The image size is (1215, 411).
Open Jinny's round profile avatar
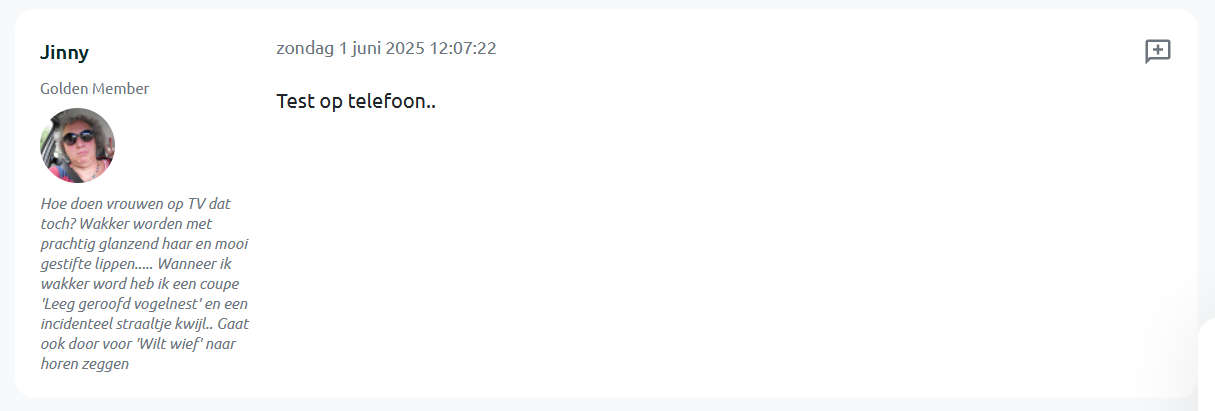click(77, 145)
